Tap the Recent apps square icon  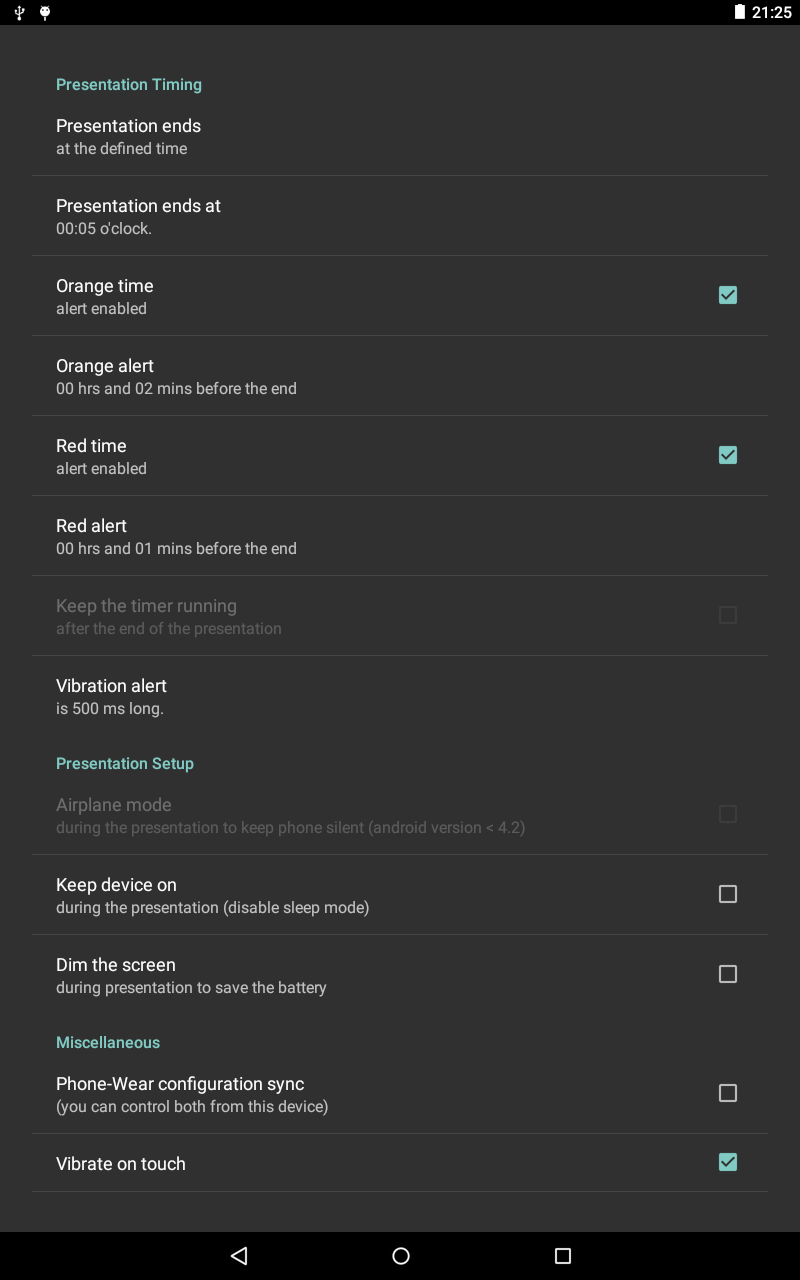(563, 1256)
